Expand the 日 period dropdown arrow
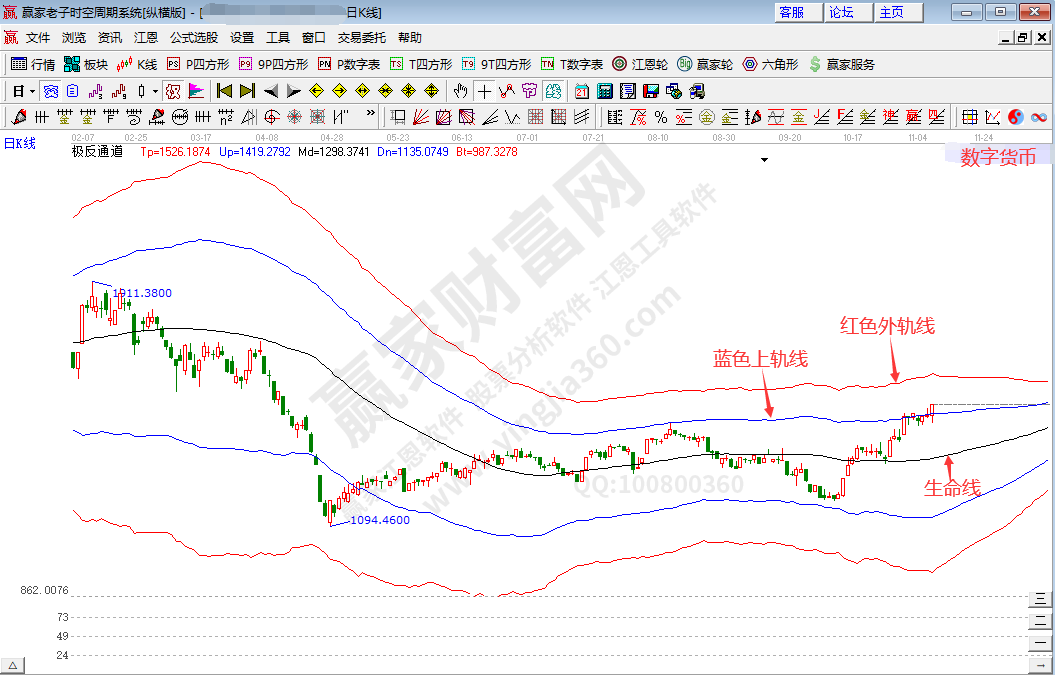The image size is (1055, 675). point(32,91)
